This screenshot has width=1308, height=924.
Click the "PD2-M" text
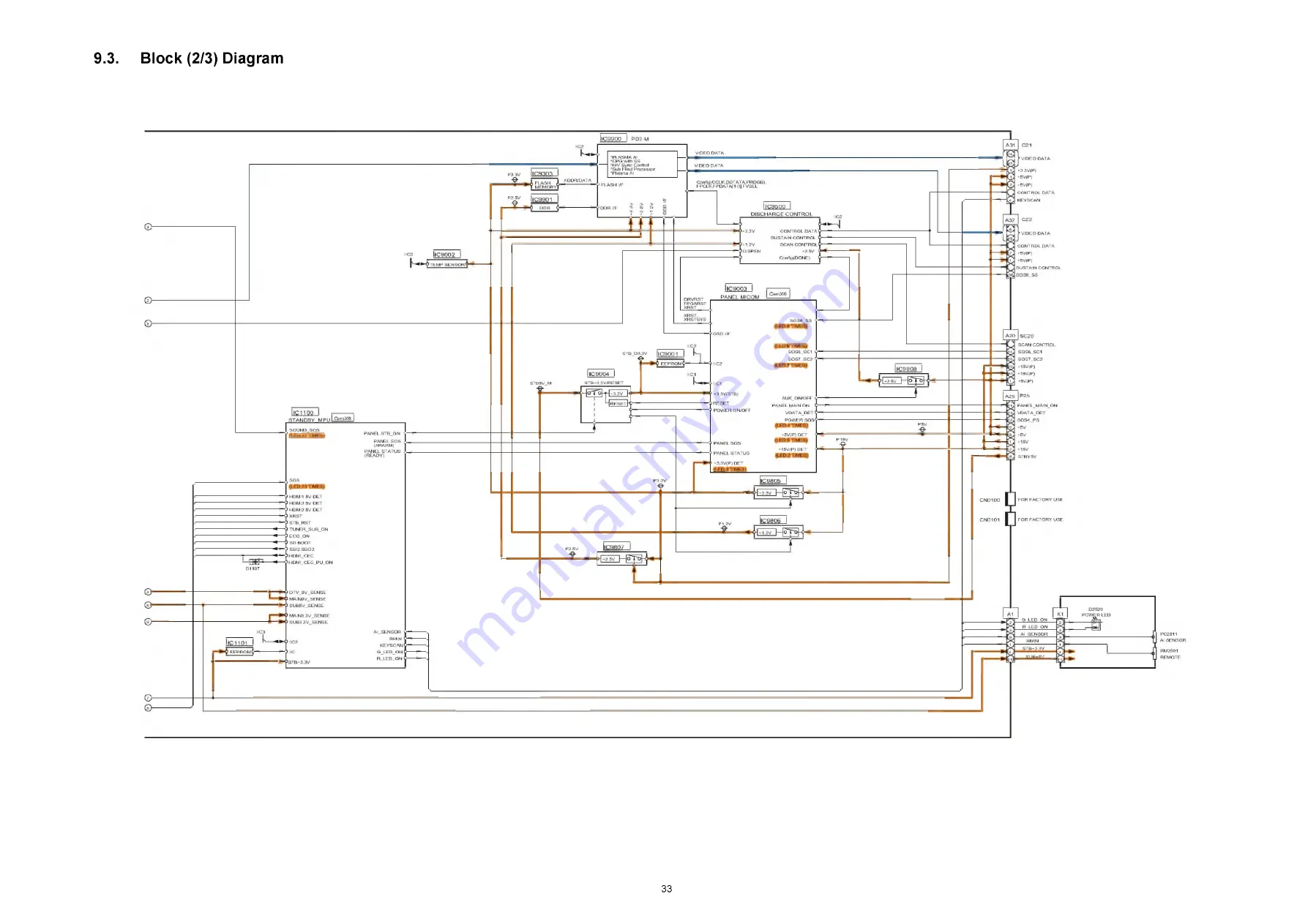pos(640,139)
